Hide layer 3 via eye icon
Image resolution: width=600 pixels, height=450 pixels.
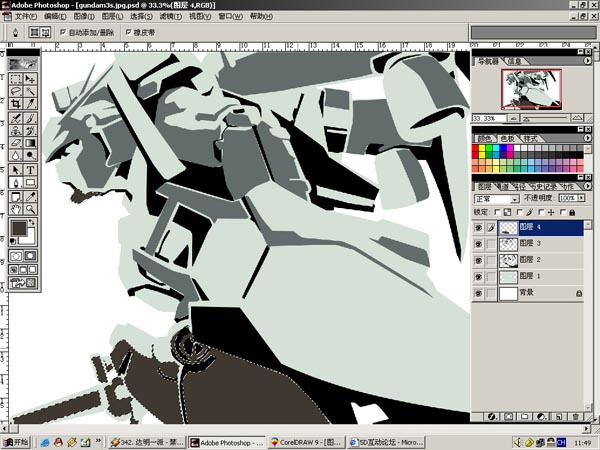pyautogui.click(x=478, y=244)
